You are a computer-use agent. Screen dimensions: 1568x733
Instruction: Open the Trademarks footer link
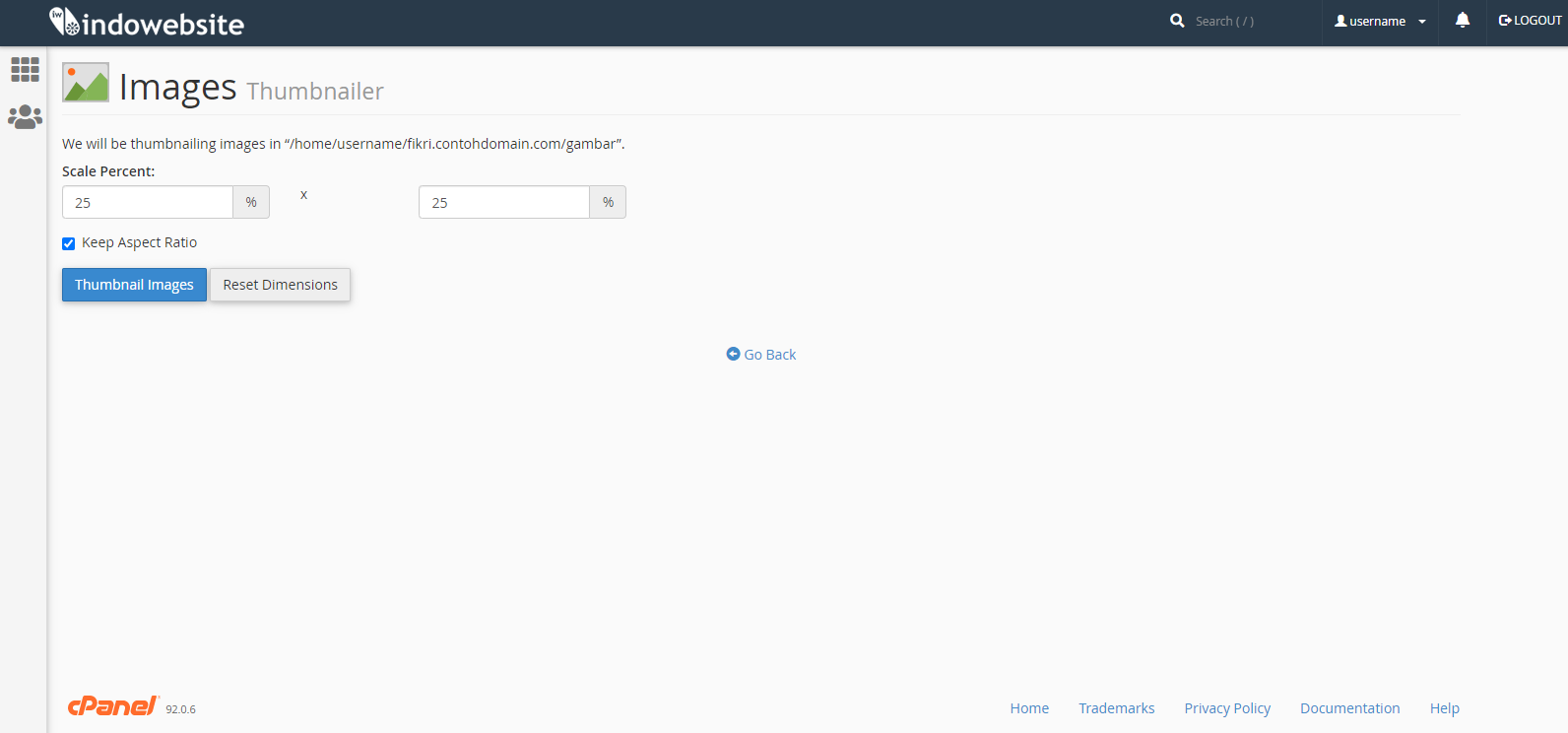1116,708
